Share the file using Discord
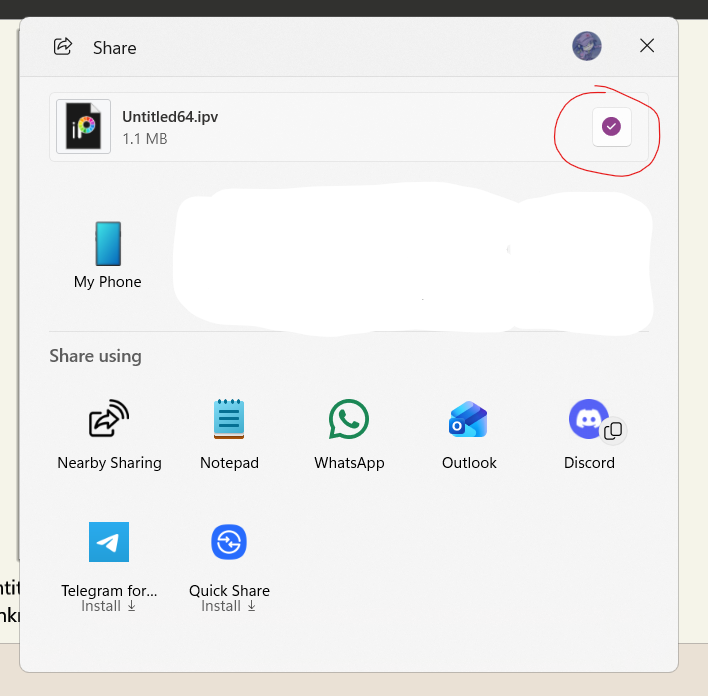This screenshot has height=696, width=708. [x=589, y=434]
